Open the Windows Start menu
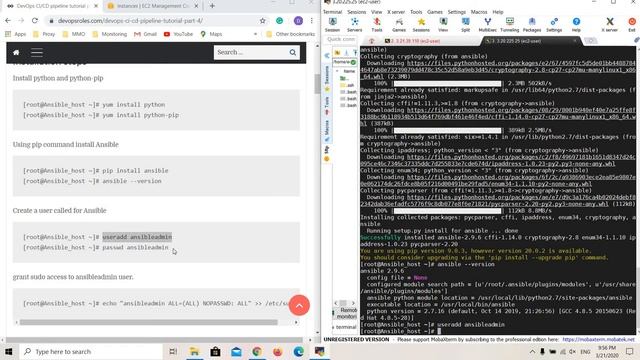This screenshot has width=640, height=360. tap(9, 351)
